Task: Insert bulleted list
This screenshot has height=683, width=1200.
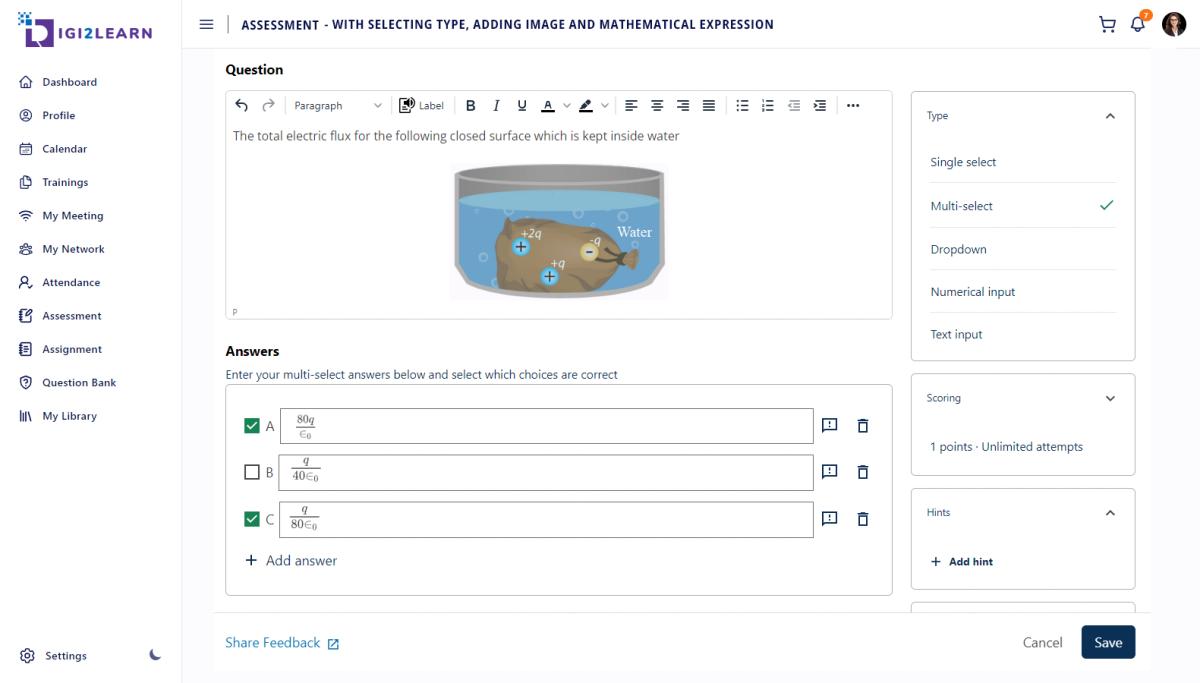Action: click(742, 105)
